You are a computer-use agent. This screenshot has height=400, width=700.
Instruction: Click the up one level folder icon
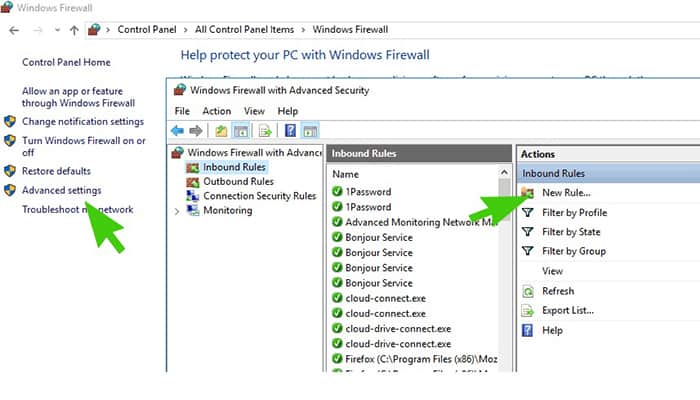[221, 130]
